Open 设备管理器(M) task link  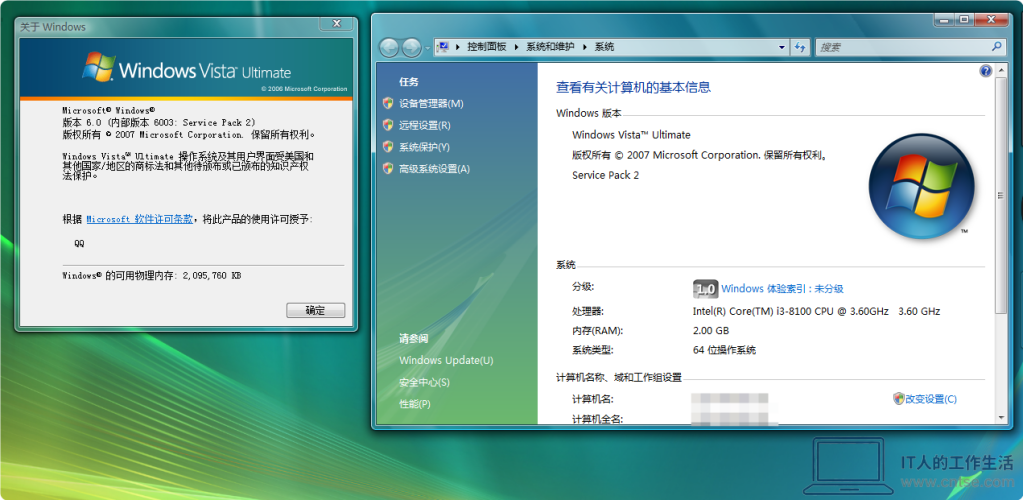431,103
